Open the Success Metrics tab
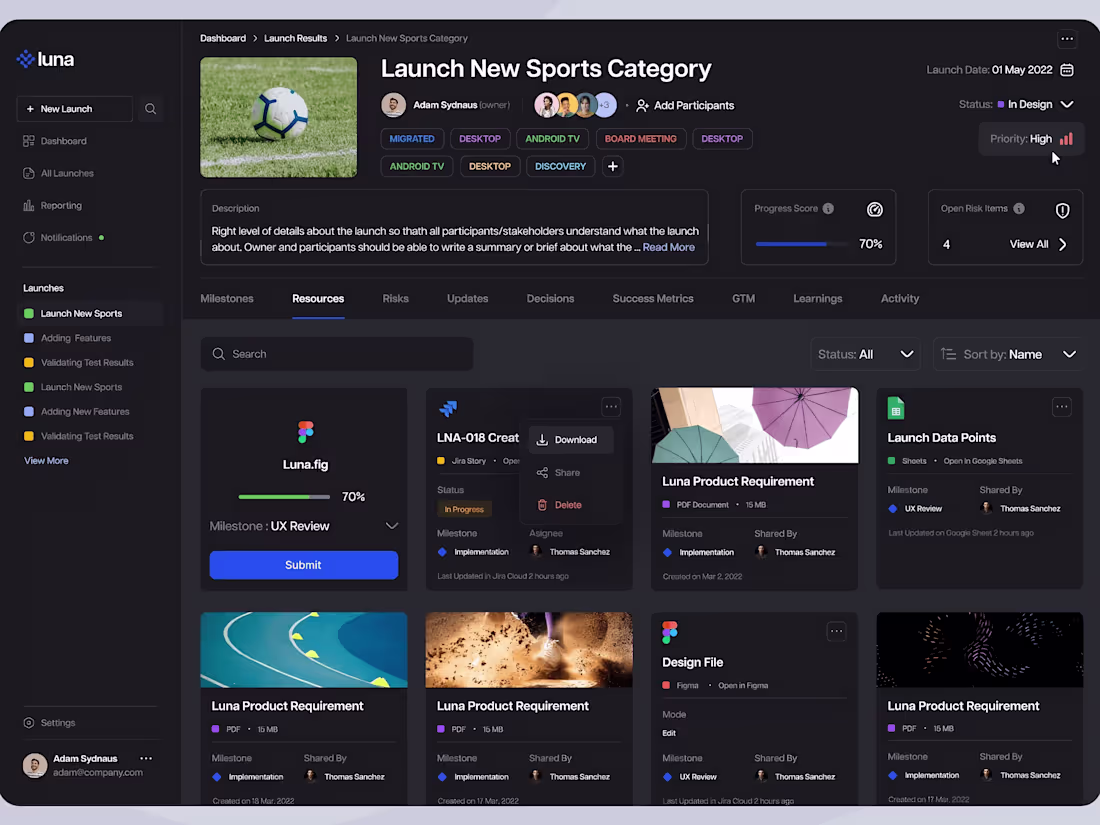The height and width of the screenshot is (825, 1100). (652, 298)
